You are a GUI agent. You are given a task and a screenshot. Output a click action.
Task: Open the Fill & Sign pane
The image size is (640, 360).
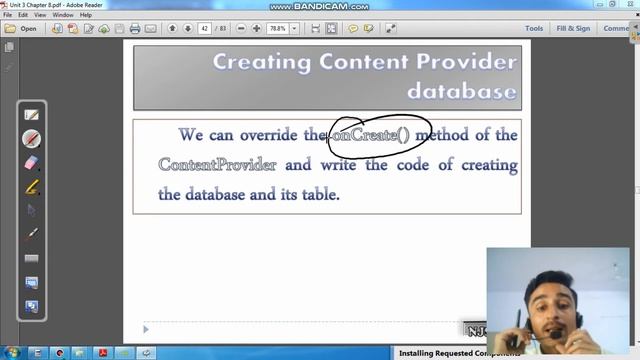tap(573, 28)
